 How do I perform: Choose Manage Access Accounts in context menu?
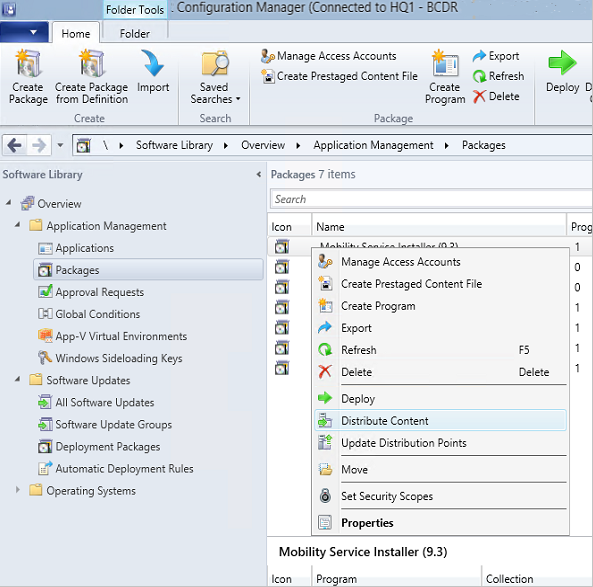pos(441,262)
